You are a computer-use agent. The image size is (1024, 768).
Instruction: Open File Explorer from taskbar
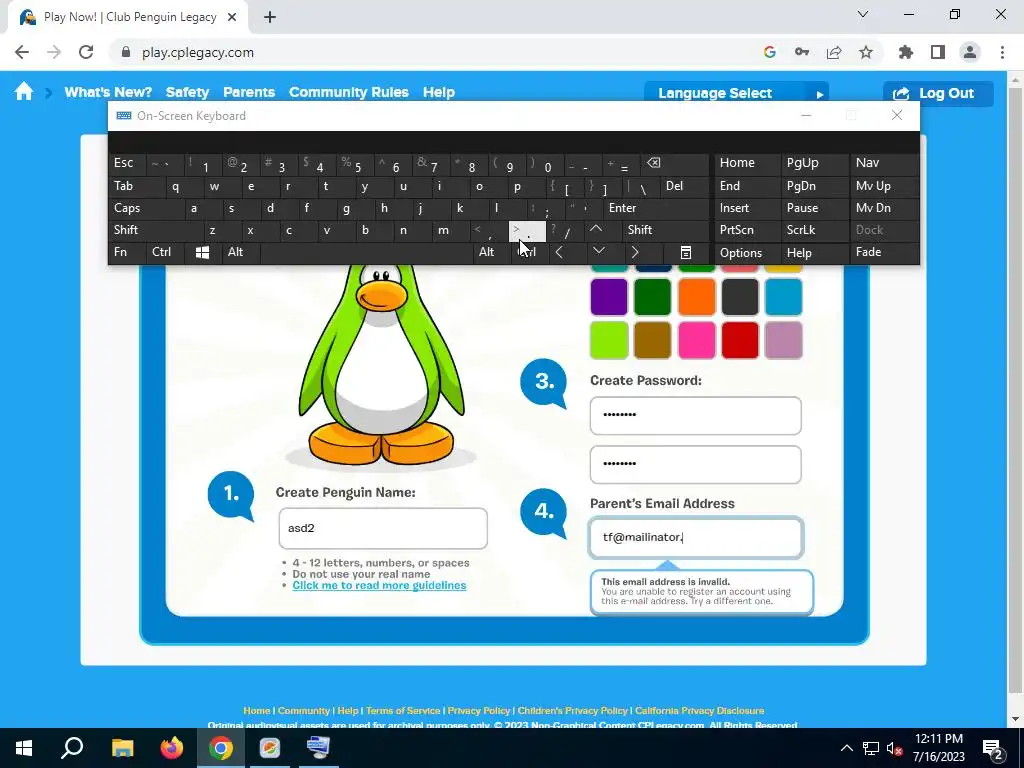point(122,748)
